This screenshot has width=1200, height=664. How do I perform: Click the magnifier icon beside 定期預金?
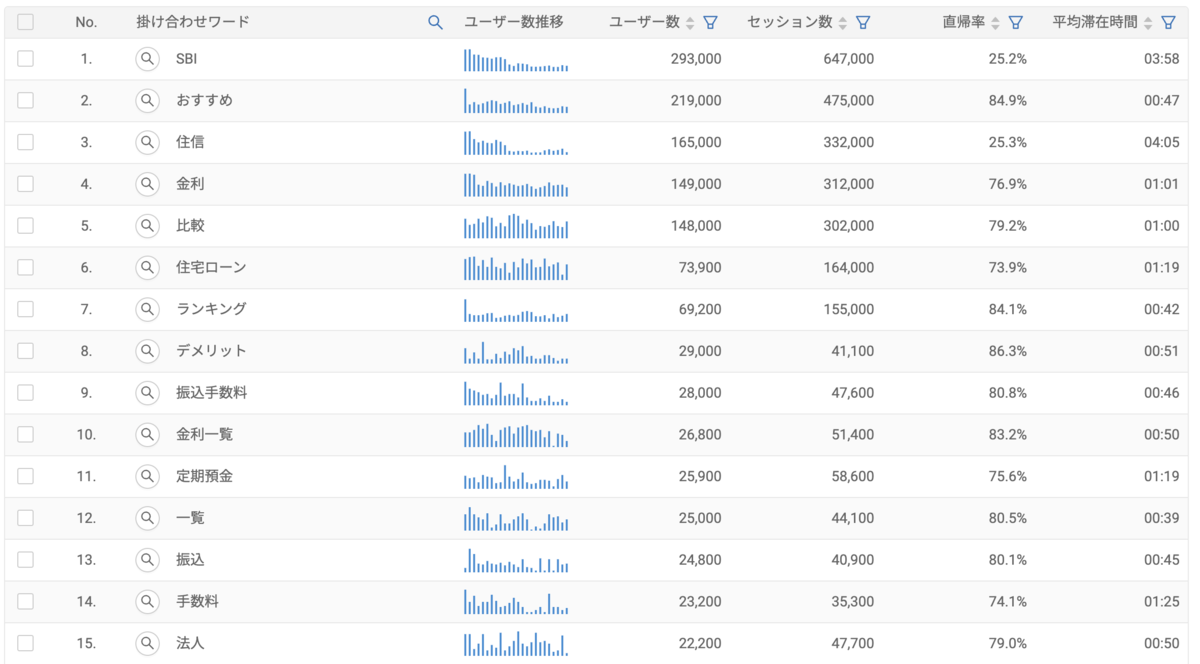point(147,476)
